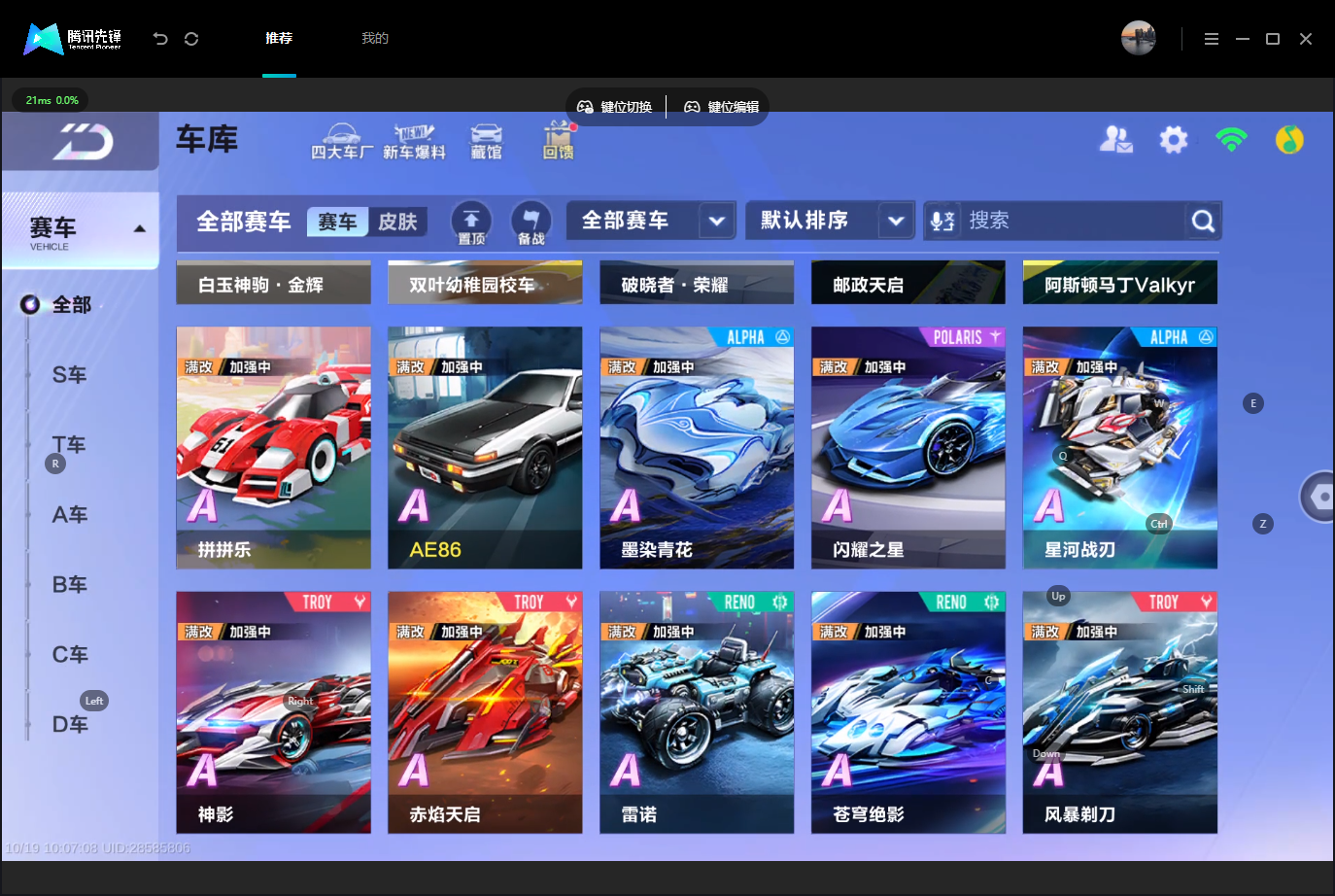
Task: Open the game settings gear icon
Action: tap(1174, 140)
